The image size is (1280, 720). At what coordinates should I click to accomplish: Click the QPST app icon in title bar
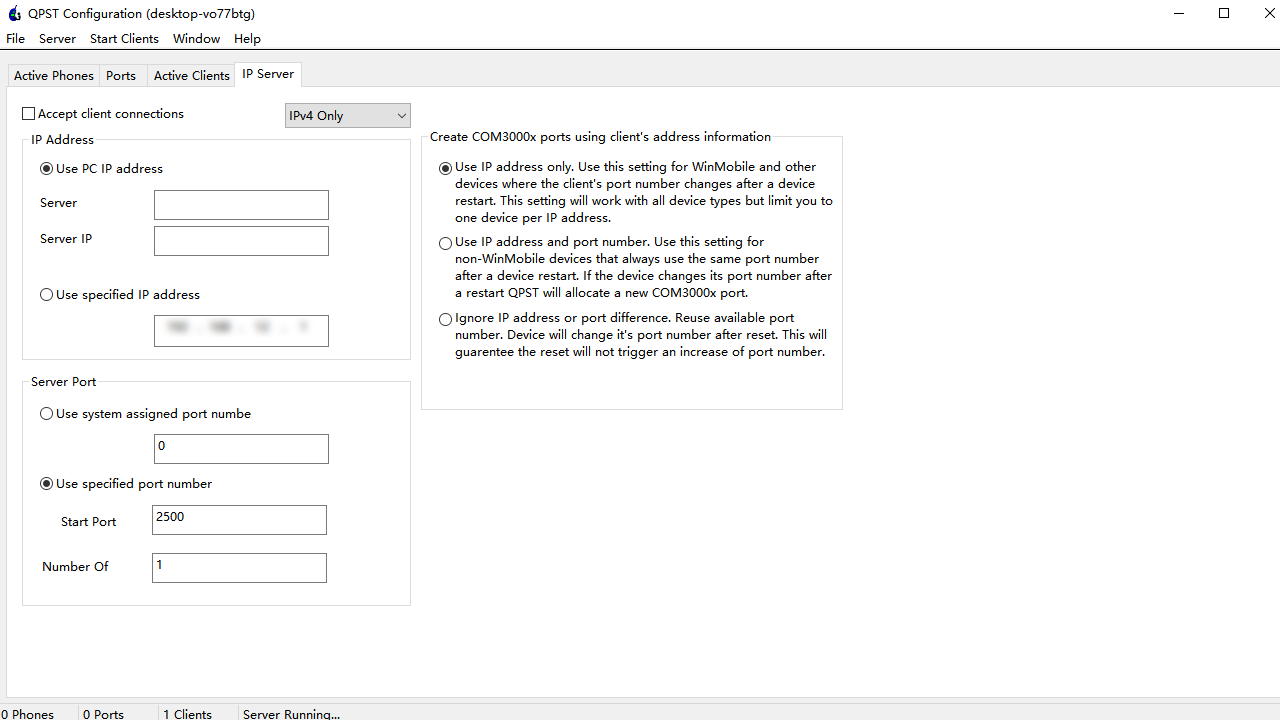pyautogui.click(x=14, y=14)
